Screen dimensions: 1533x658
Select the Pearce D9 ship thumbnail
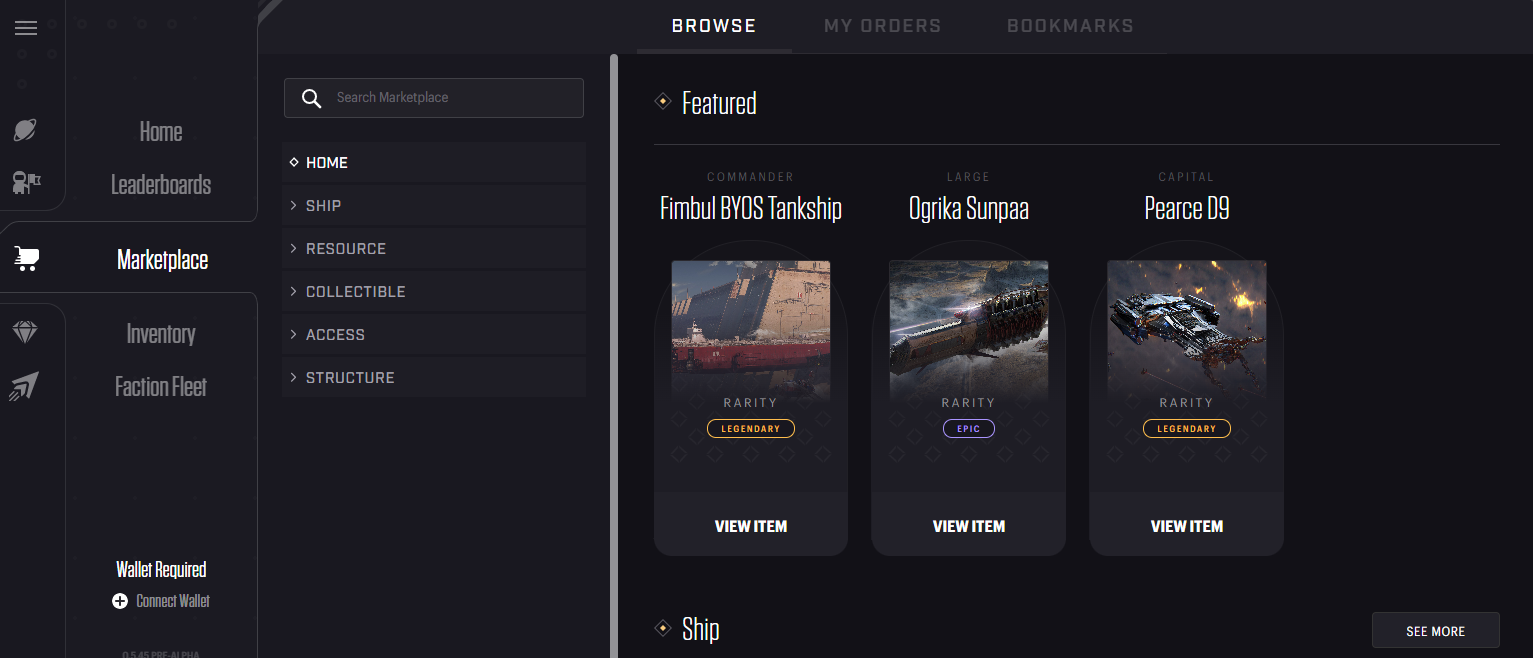point(1187,330)
